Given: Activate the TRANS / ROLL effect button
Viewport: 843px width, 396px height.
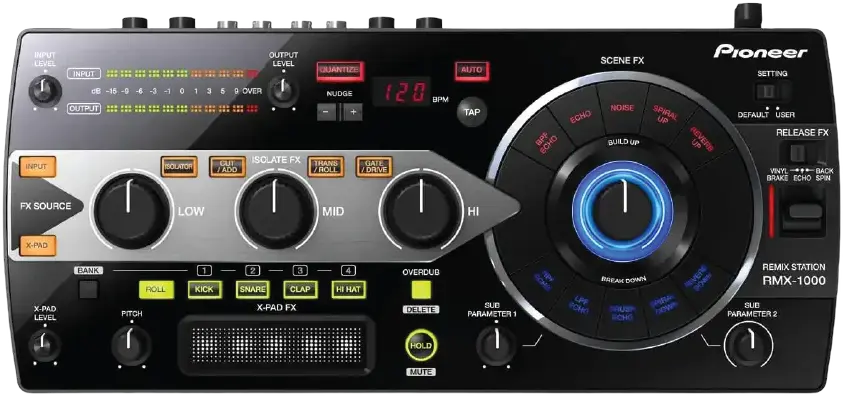Looking at the screenshot, I should [x=326, y=167].
